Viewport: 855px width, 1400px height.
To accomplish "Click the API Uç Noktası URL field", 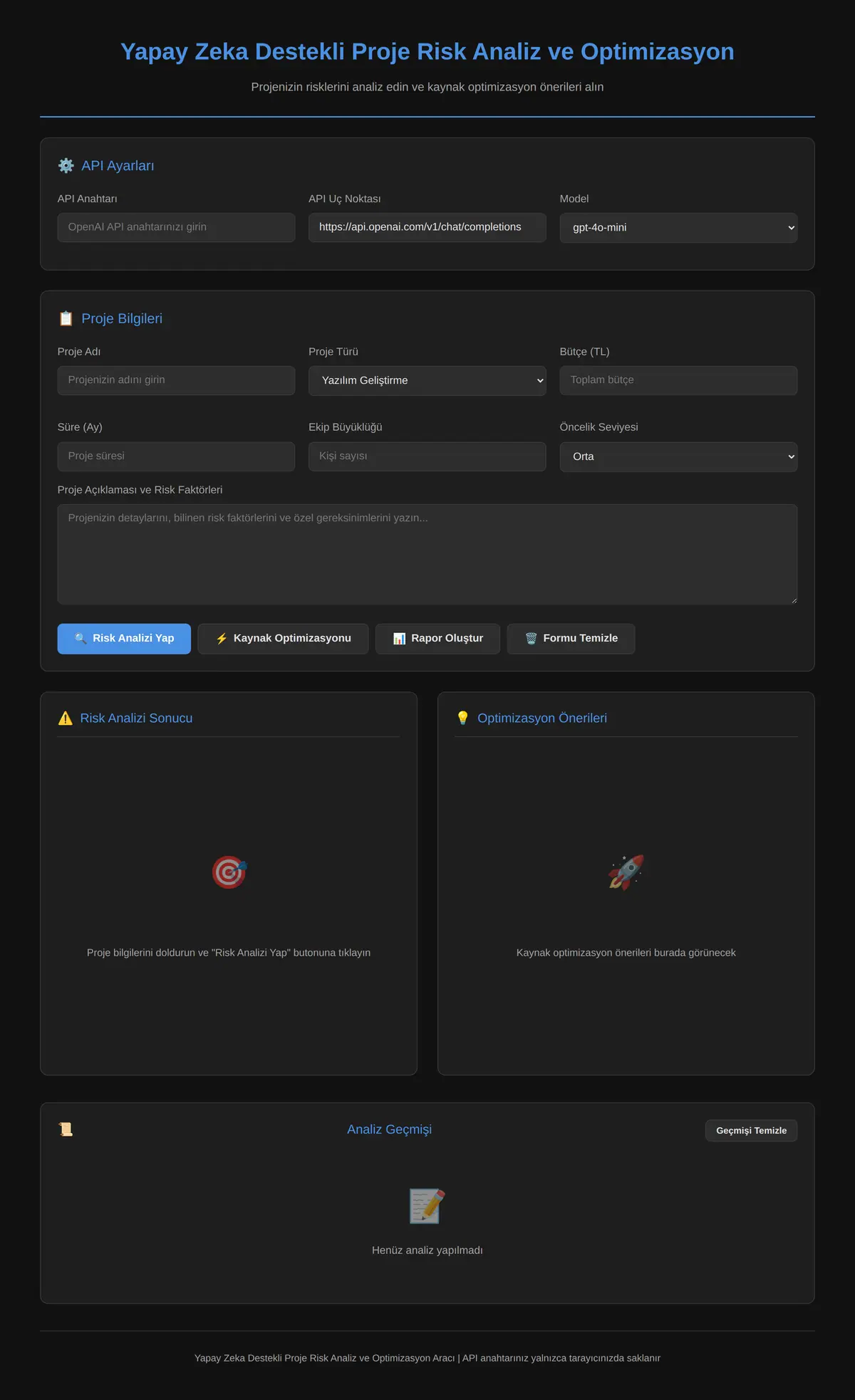I will 427,227.
